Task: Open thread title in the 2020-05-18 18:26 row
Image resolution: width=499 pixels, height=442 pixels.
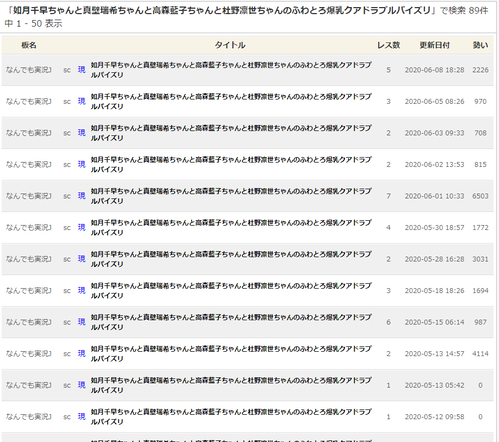Action: [x=231, y=290]
